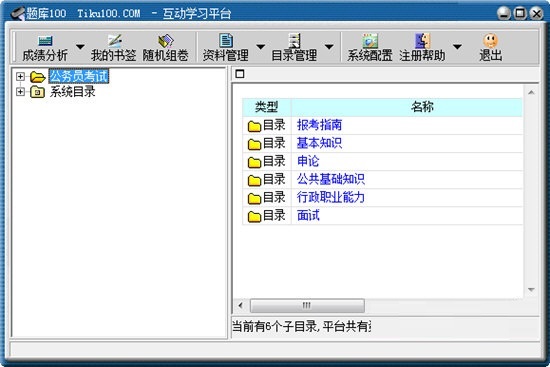Click the vertical scrollbar down arrow
The height and width of the screenshot is (367, 550).
click(531, 290)
